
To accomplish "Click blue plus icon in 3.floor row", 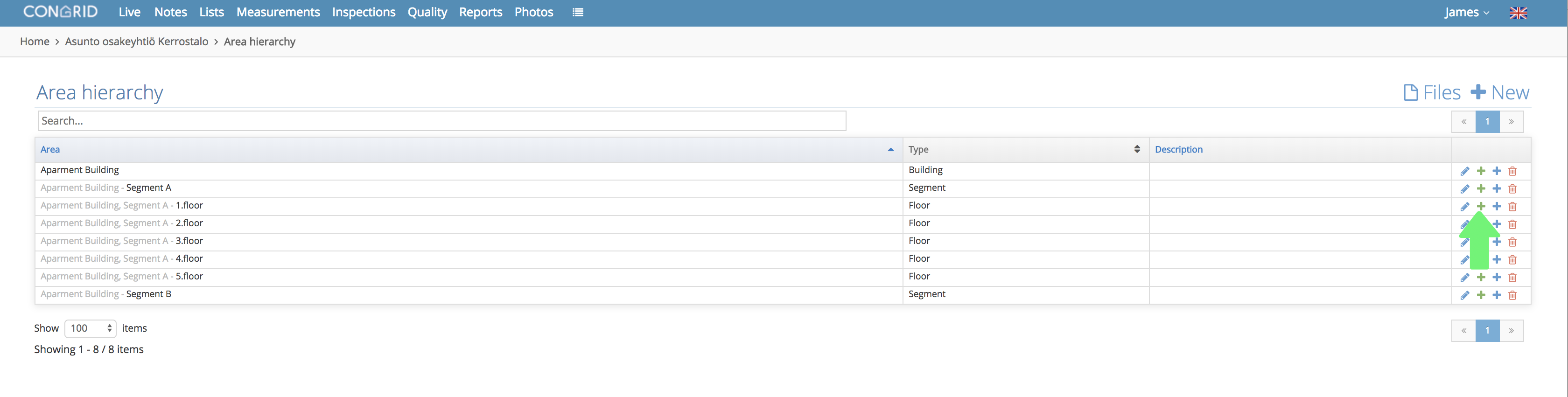I will coord(1497,242).
